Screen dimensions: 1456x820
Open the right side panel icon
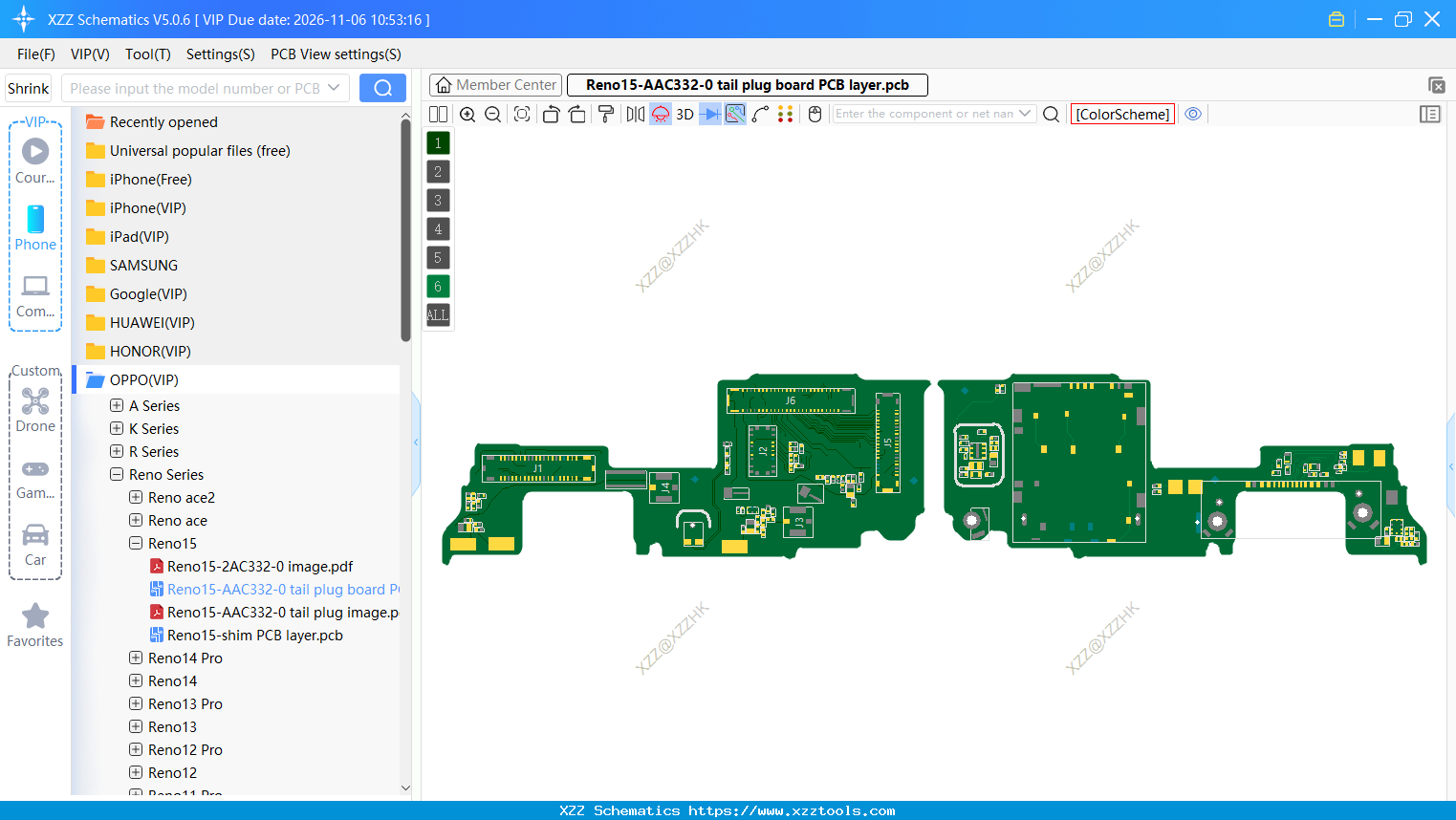pyautogui.click(x=1430, y=114)
